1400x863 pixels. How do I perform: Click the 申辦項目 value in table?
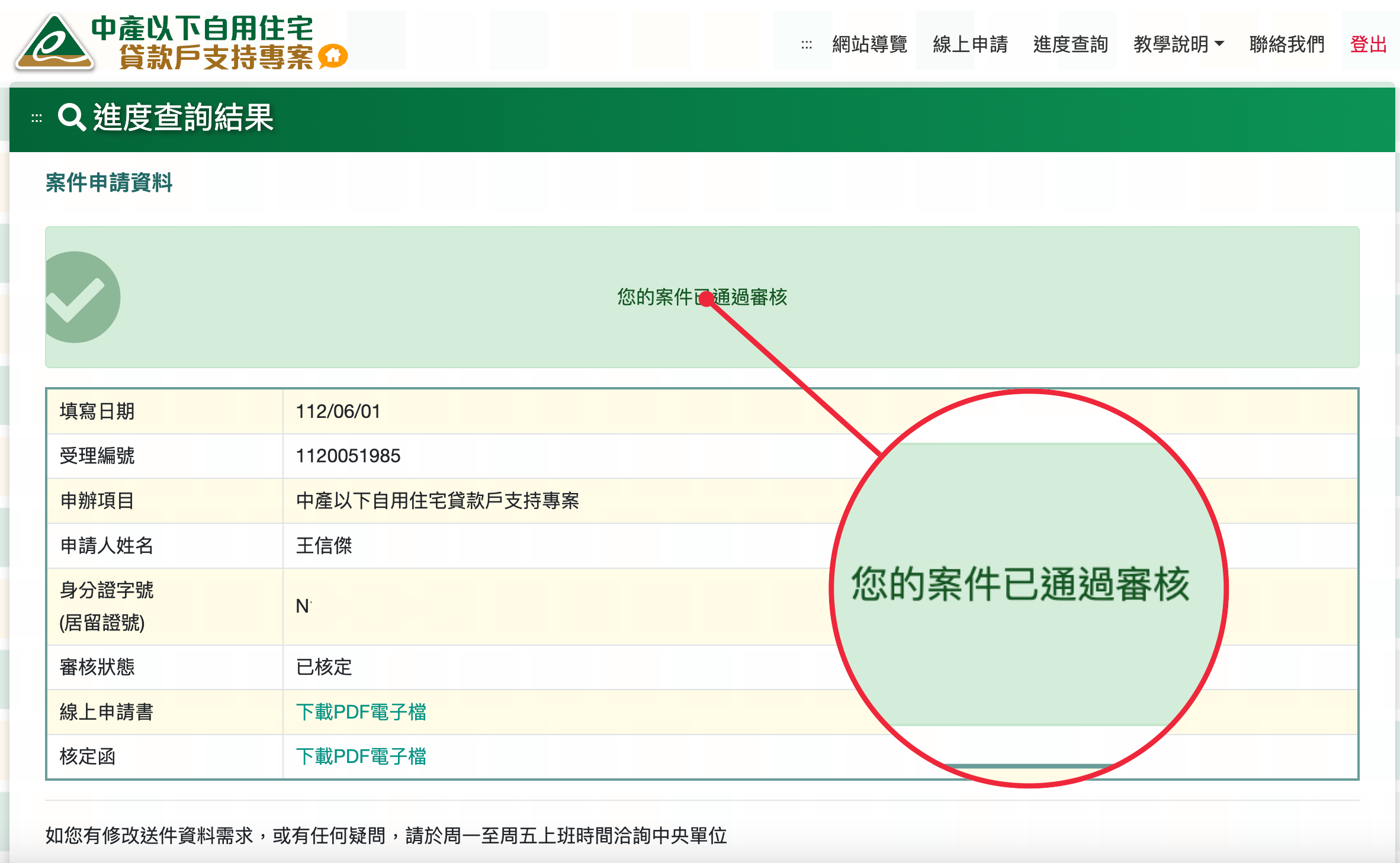[x=438, y=501]
